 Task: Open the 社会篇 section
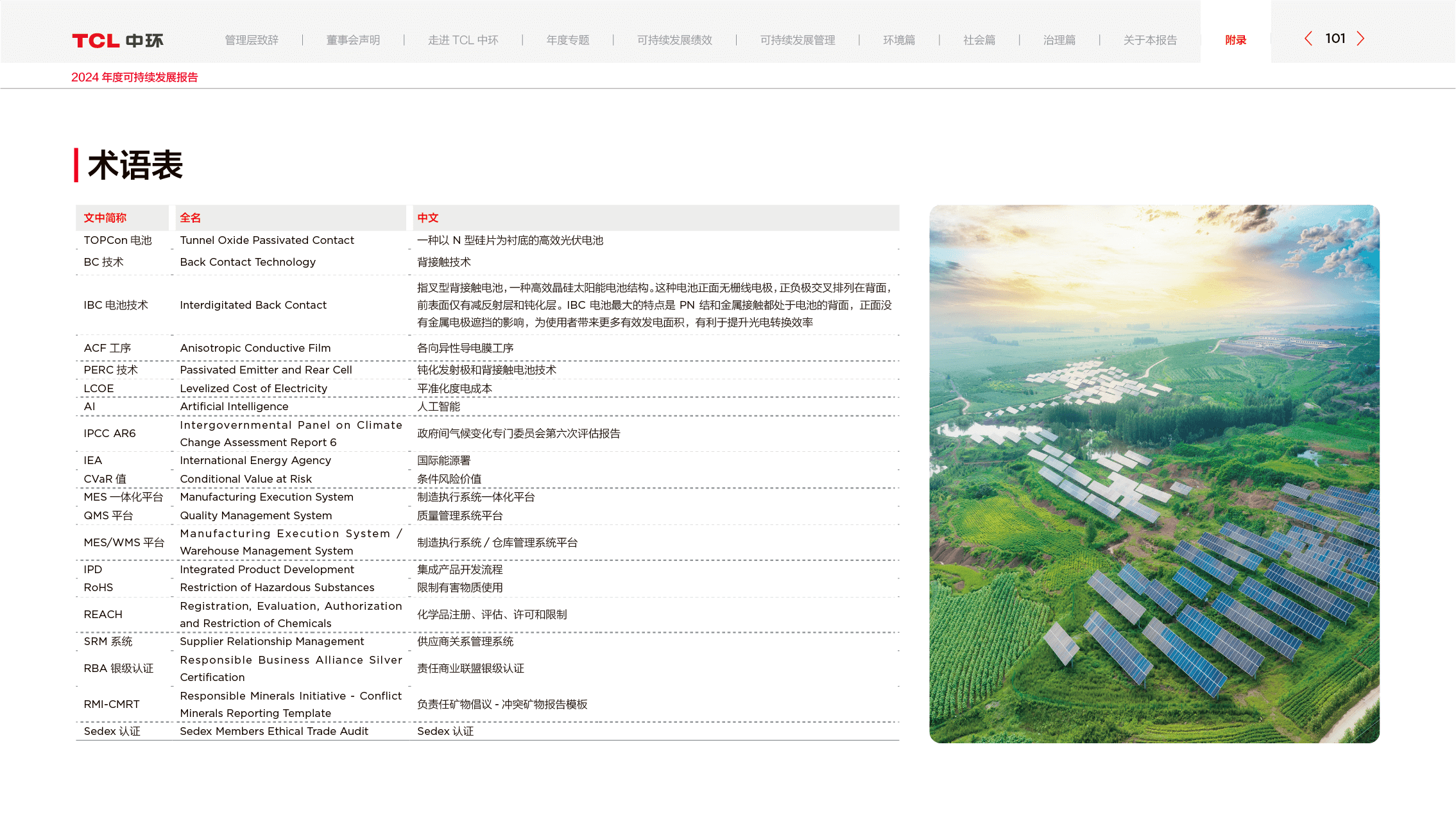click(979, 40)
